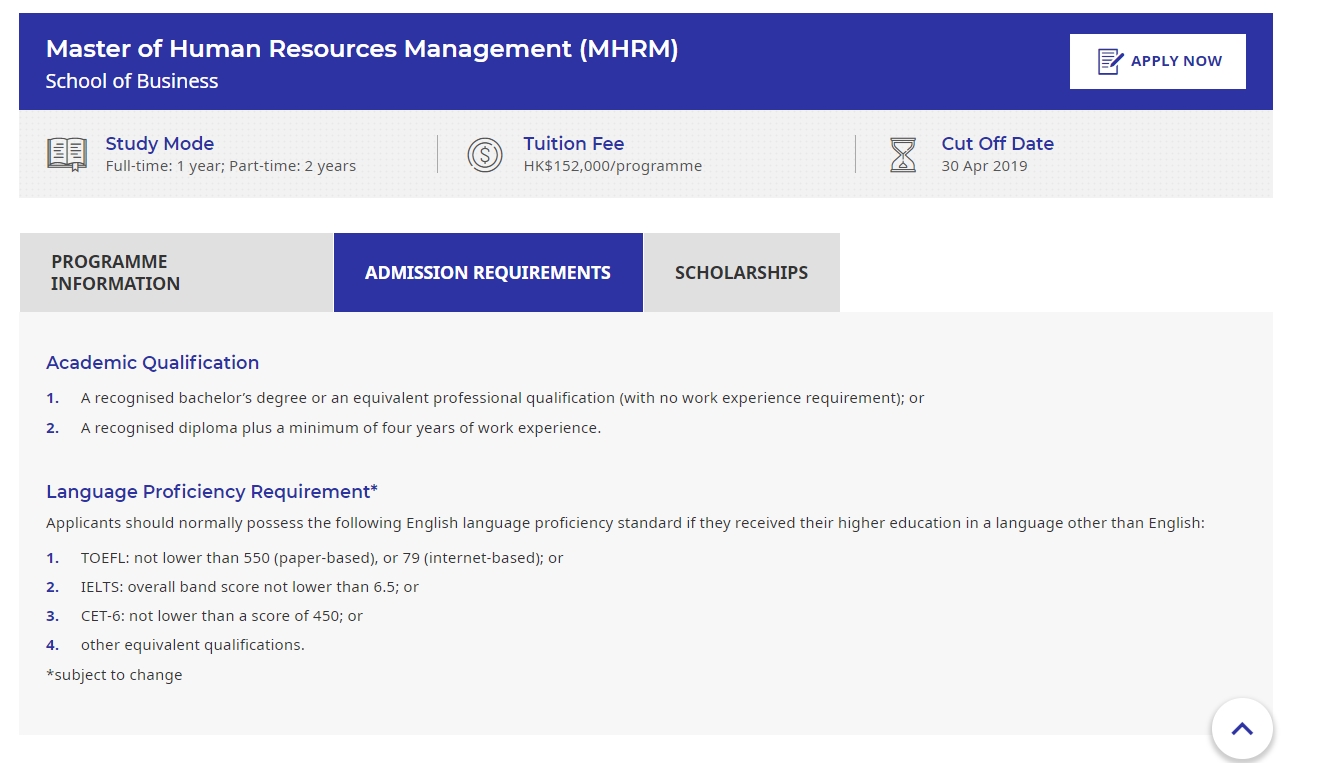
Task: Click the '*subject to change' note
Action: click(x=114, y=675)
